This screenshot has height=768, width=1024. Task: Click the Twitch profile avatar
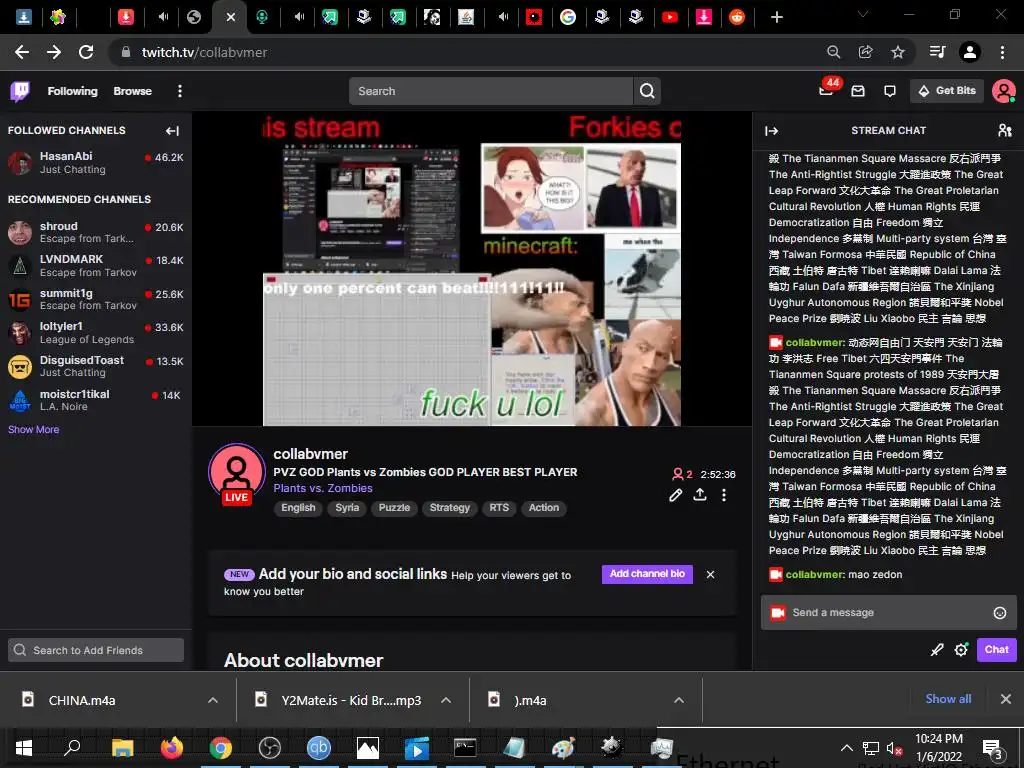tap(1003, 91)
